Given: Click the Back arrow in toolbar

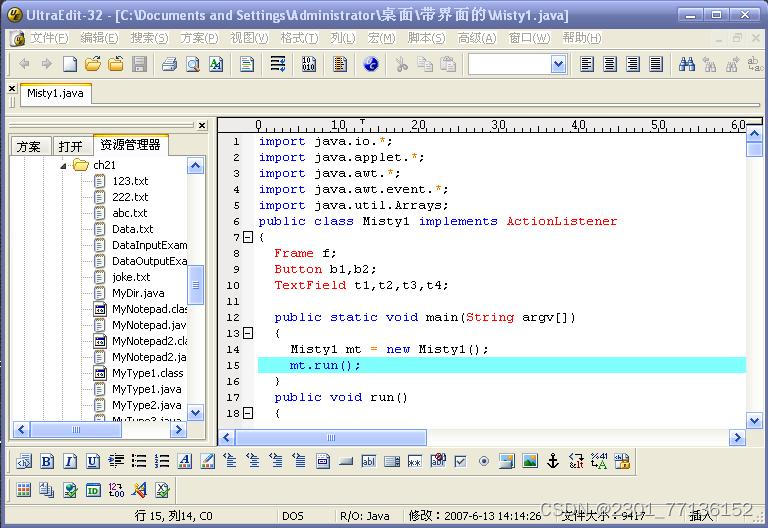Looking at the screenshot, I should pos(24,64).
